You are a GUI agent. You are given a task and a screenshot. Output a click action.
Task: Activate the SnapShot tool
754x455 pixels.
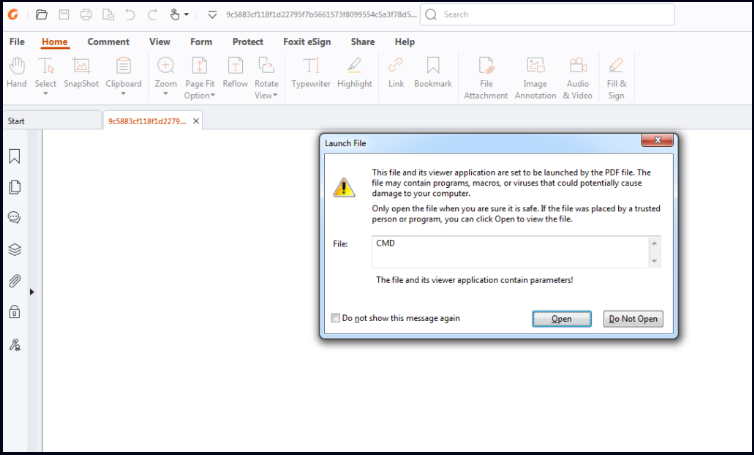click(81, 73)
